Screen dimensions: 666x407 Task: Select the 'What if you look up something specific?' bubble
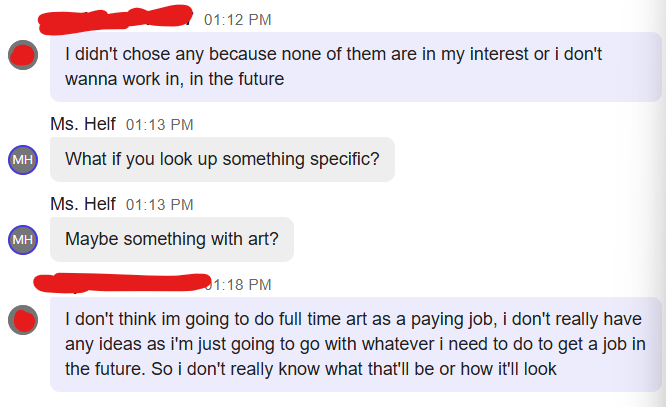222,159
